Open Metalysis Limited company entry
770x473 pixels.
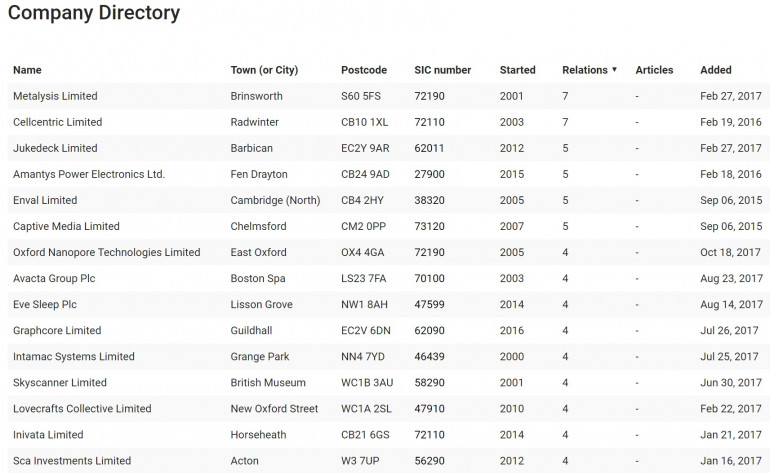coord(55,96)
